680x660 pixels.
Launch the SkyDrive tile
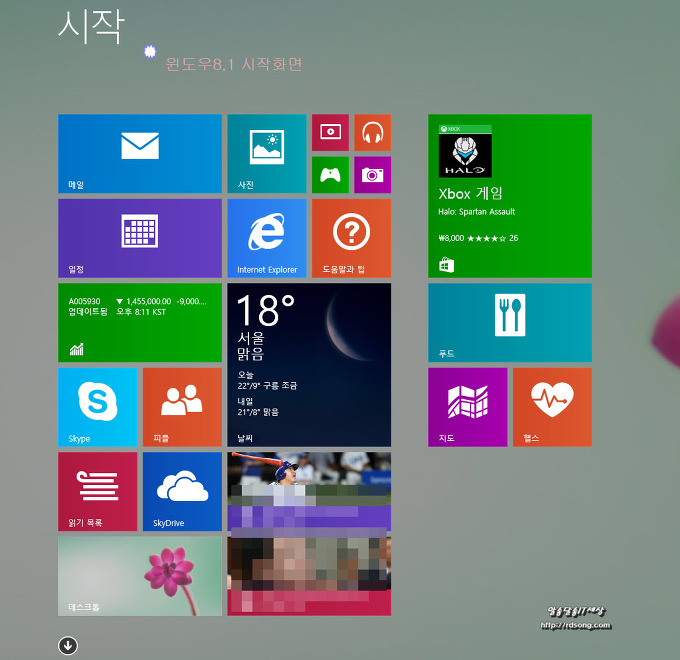coord(182,491)
